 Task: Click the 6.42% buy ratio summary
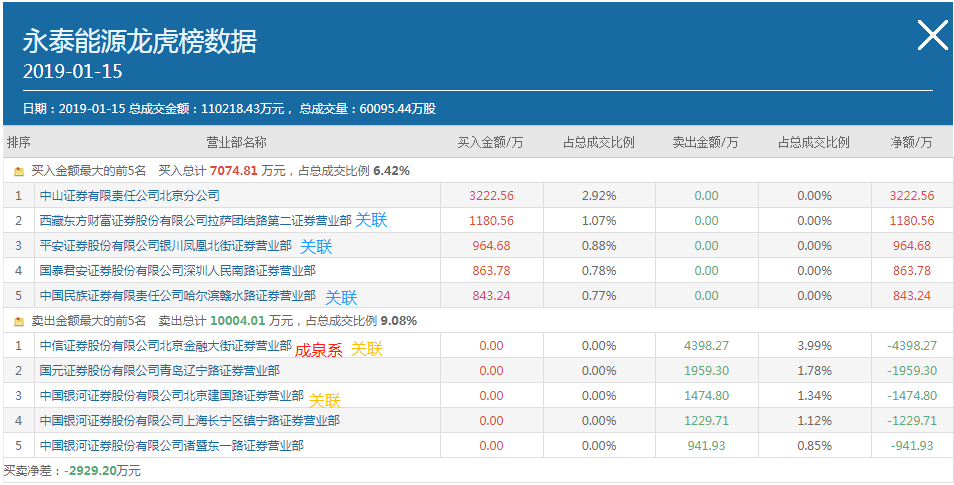391,171
